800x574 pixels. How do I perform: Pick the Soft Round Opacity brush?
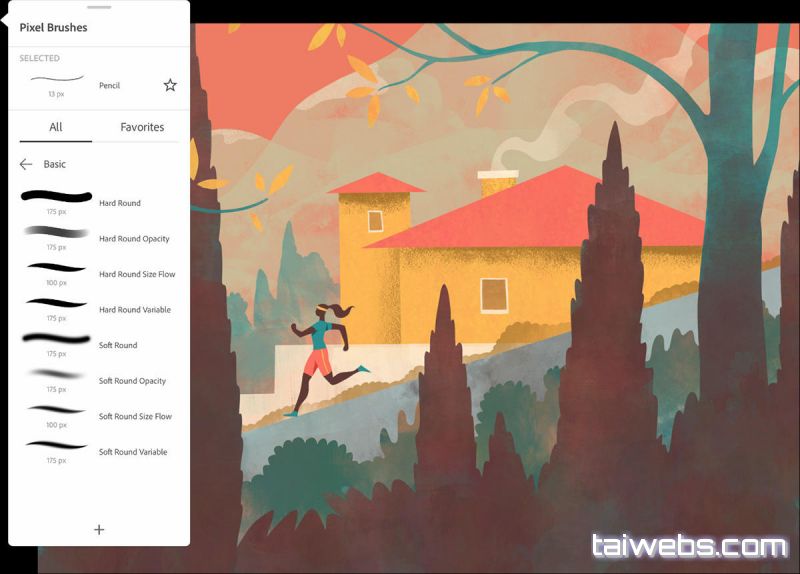[x=132, y=381]
